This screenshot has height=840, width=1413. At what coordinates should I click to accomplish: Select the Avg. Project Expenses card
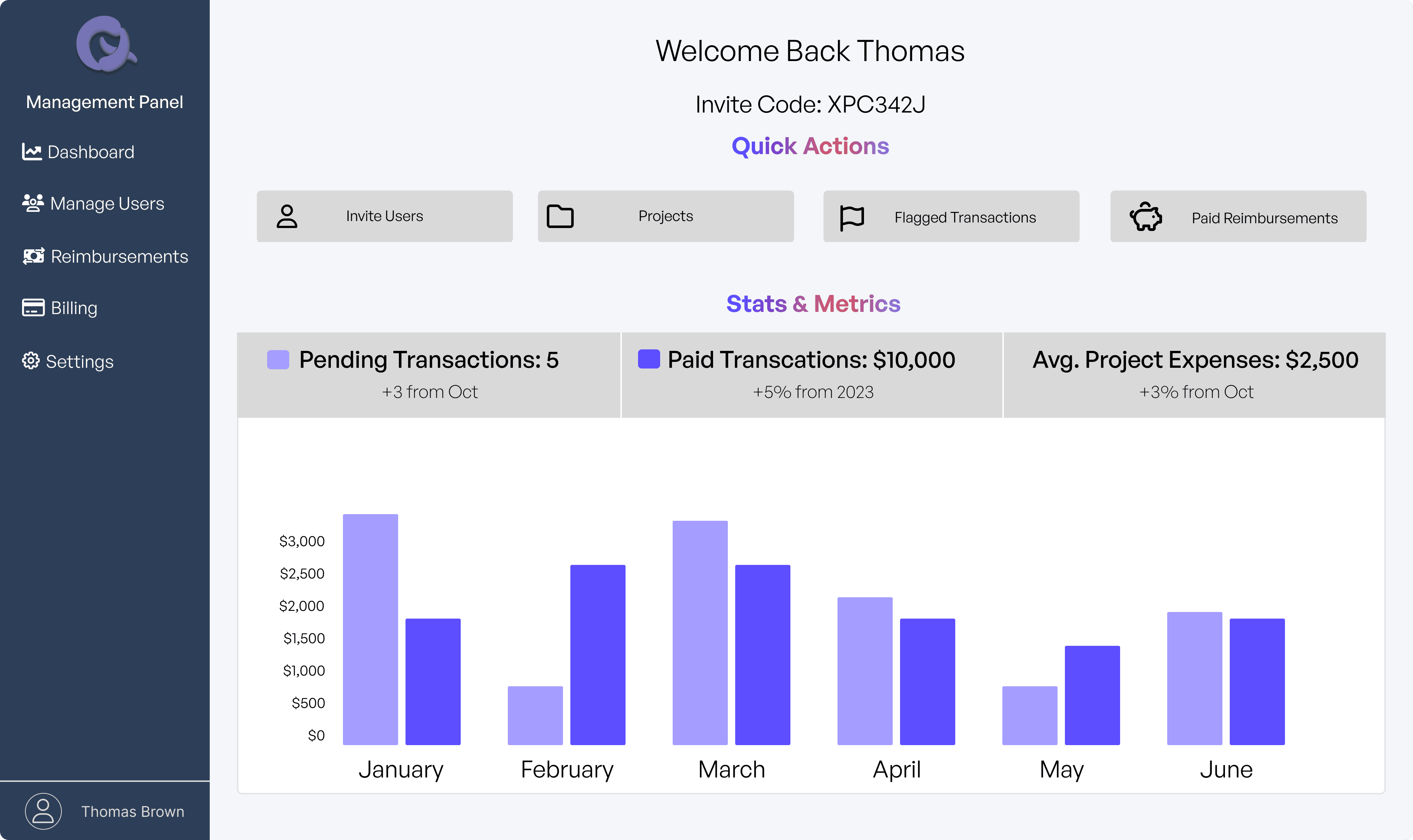click(x=1194, y=375)
